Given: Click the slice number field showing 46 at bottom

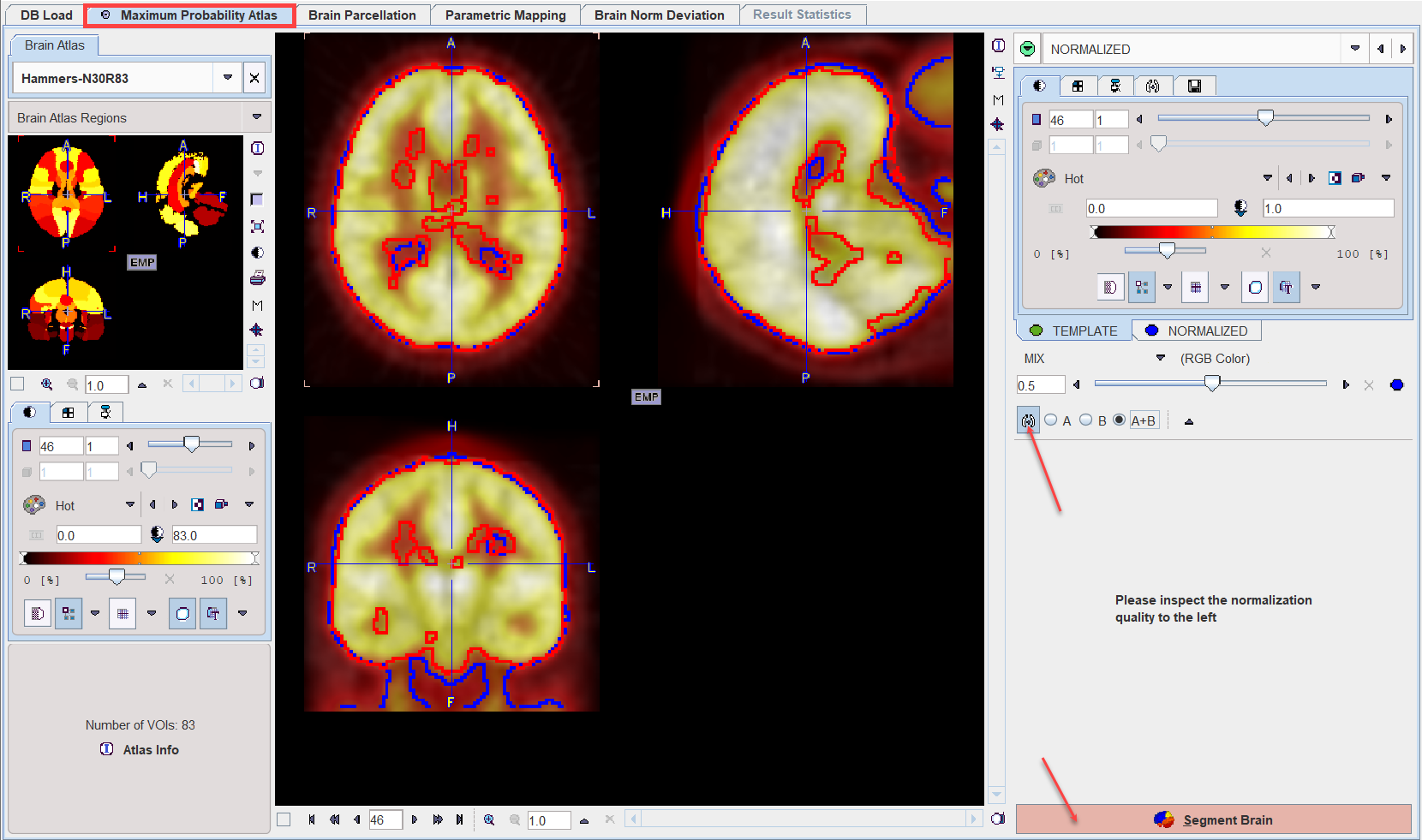Looking at the screenshot, I should click(x=384, y=820).
